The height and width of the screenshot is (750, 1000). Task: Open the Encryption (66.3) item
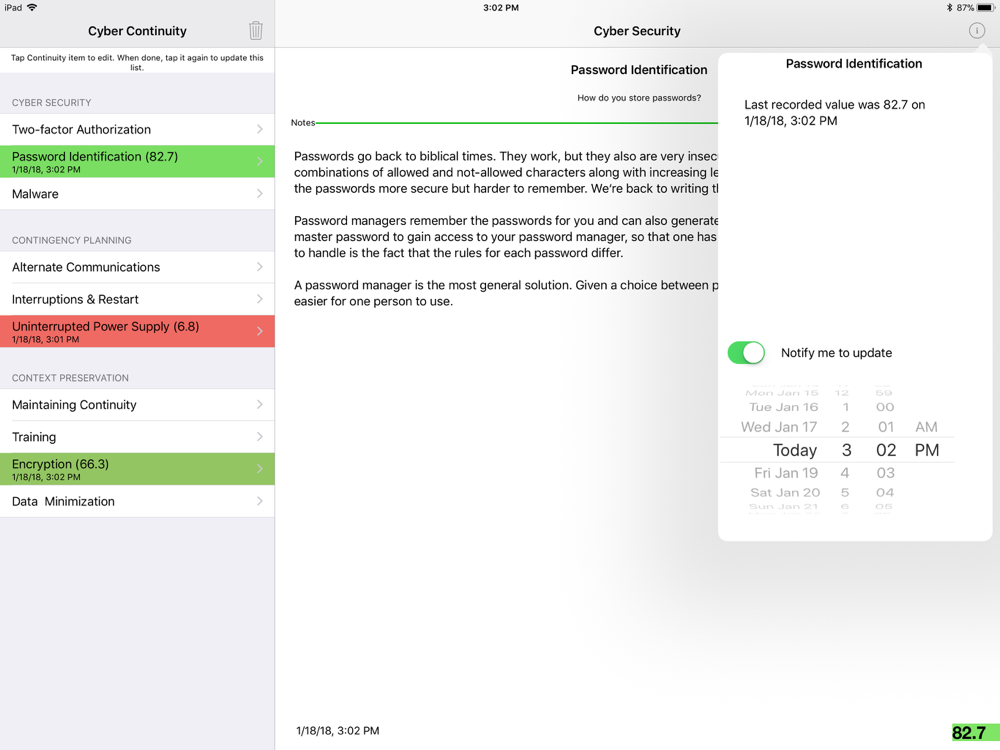tap(137, 469)
